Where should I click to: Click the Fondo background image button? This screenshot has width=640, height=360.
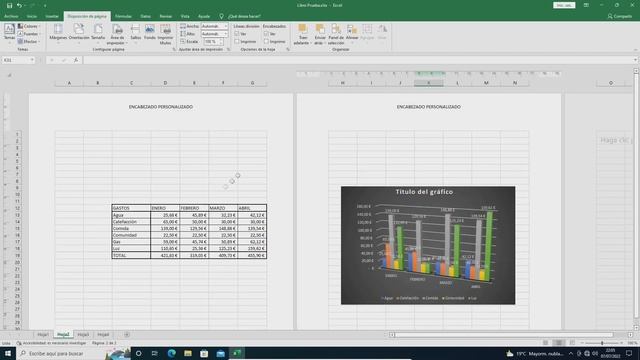[150, 32]
